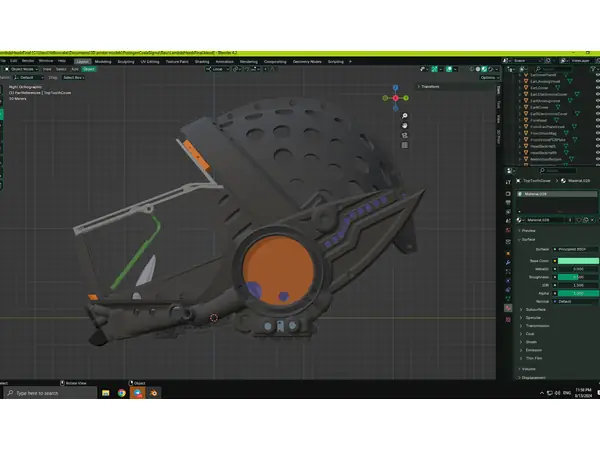Open the Scene properties tab icon

508,221
